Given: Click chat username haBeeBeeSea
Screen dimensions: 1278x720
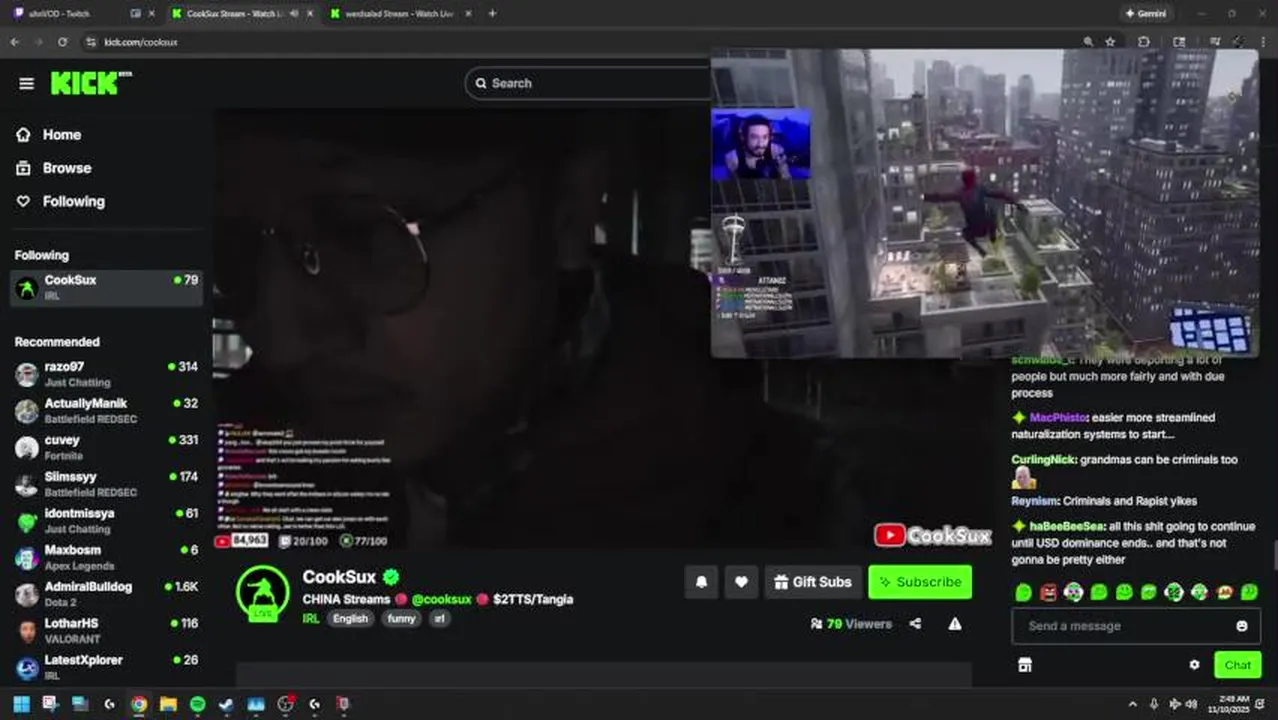Looking at the screenshot, I should coord(1067,526).
